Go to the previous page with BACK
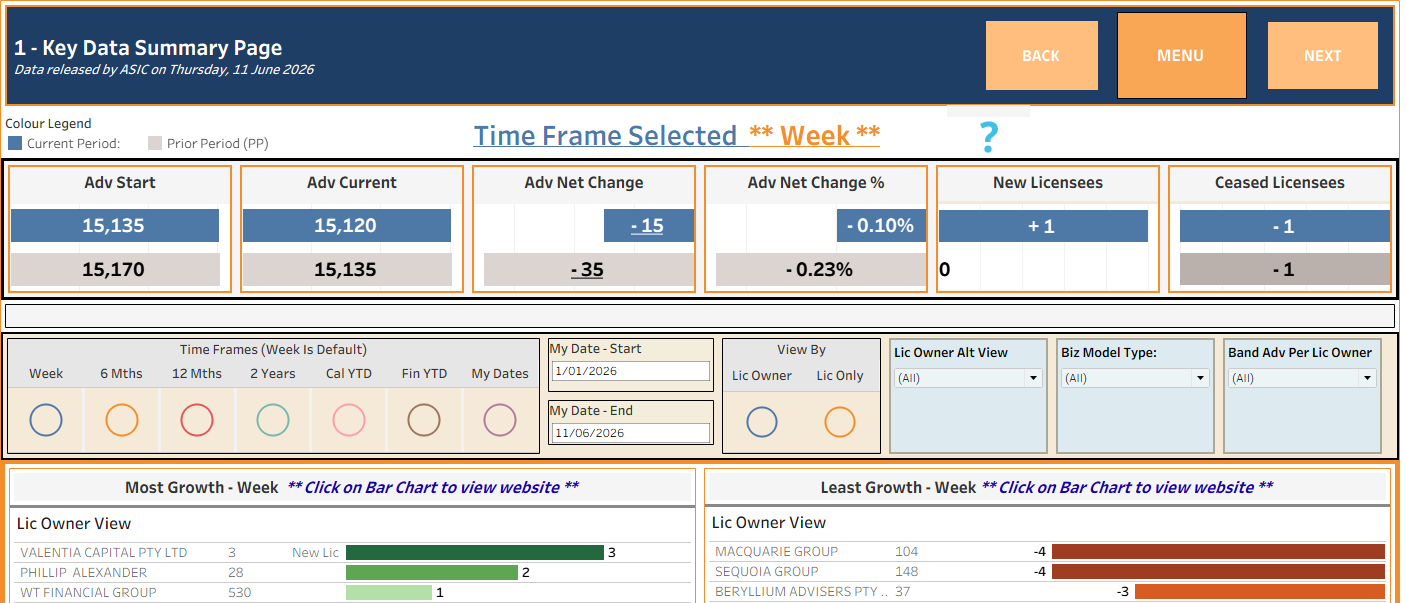Screen dimensions: 1406x603 pos(1041,56)
